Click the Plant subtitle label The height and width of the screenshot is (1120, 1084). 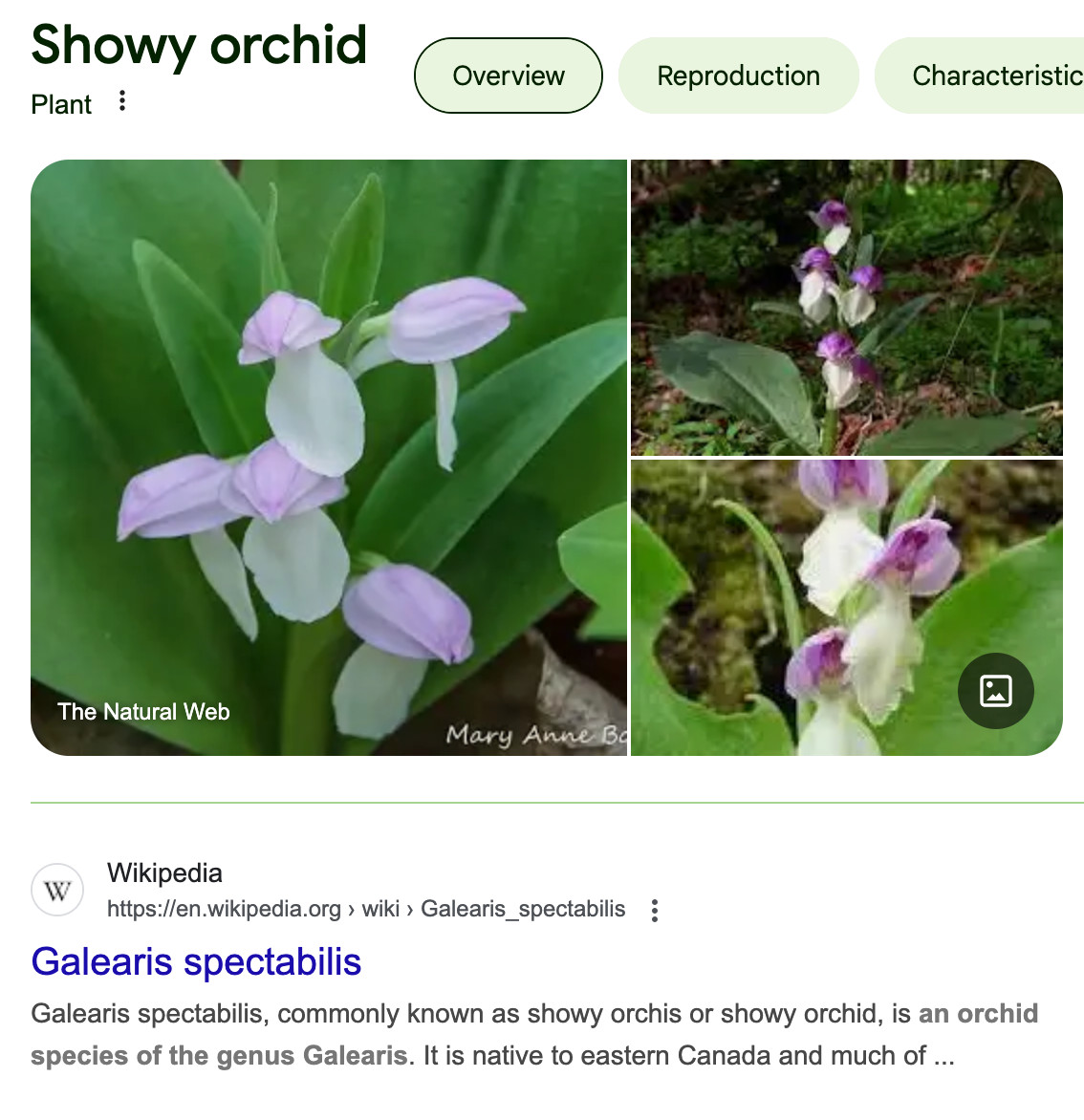pos(61,104)
